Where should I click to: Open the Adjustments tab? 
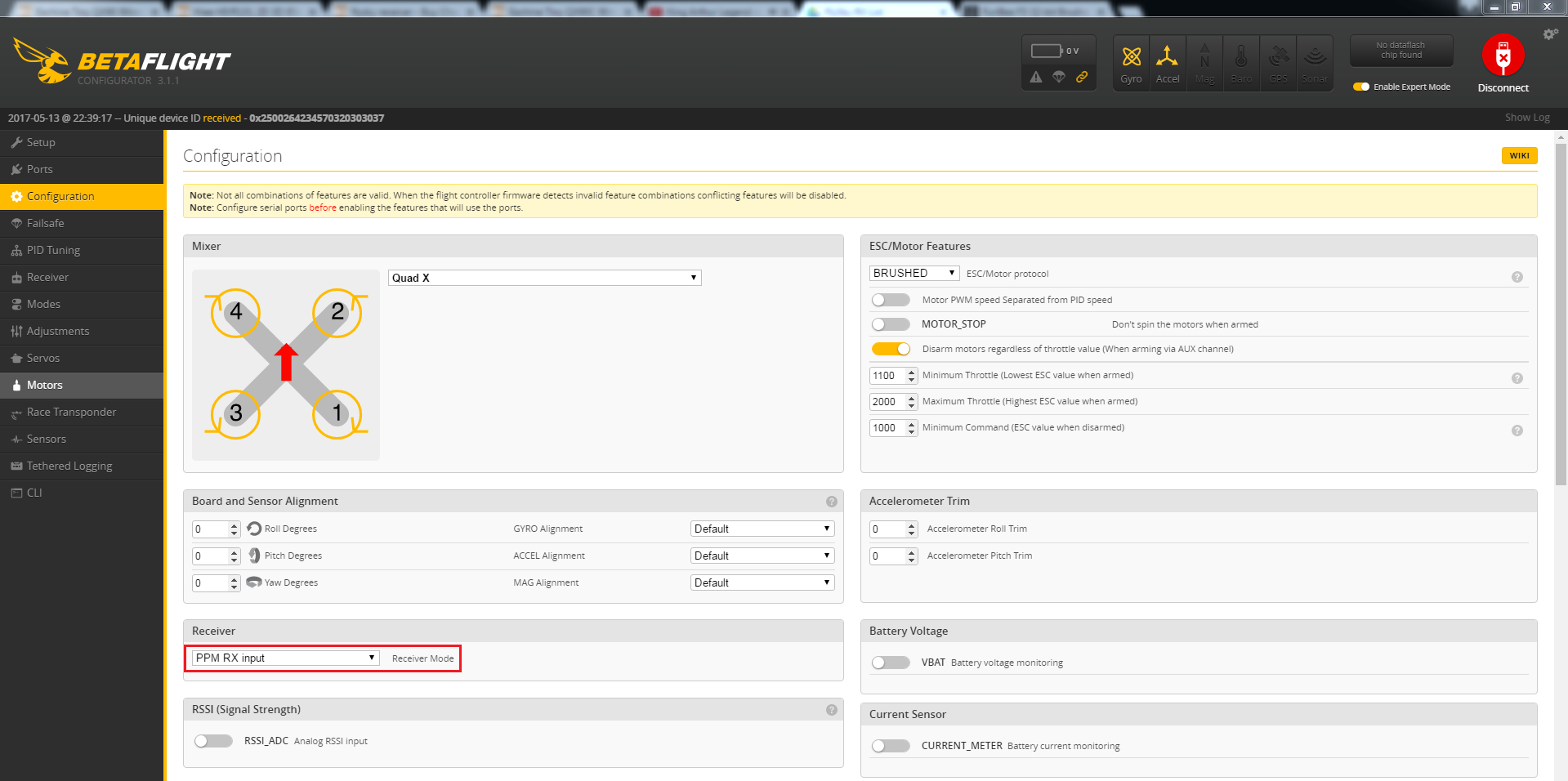82,331
